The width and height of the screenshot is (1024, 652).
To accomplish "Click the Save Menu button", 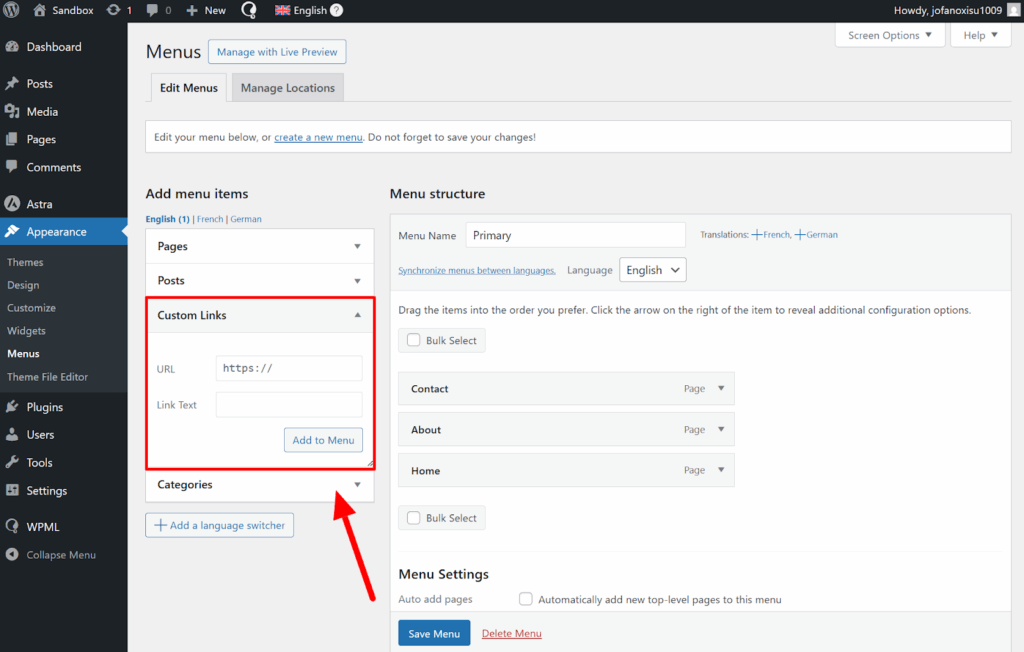I will point(434,633).
